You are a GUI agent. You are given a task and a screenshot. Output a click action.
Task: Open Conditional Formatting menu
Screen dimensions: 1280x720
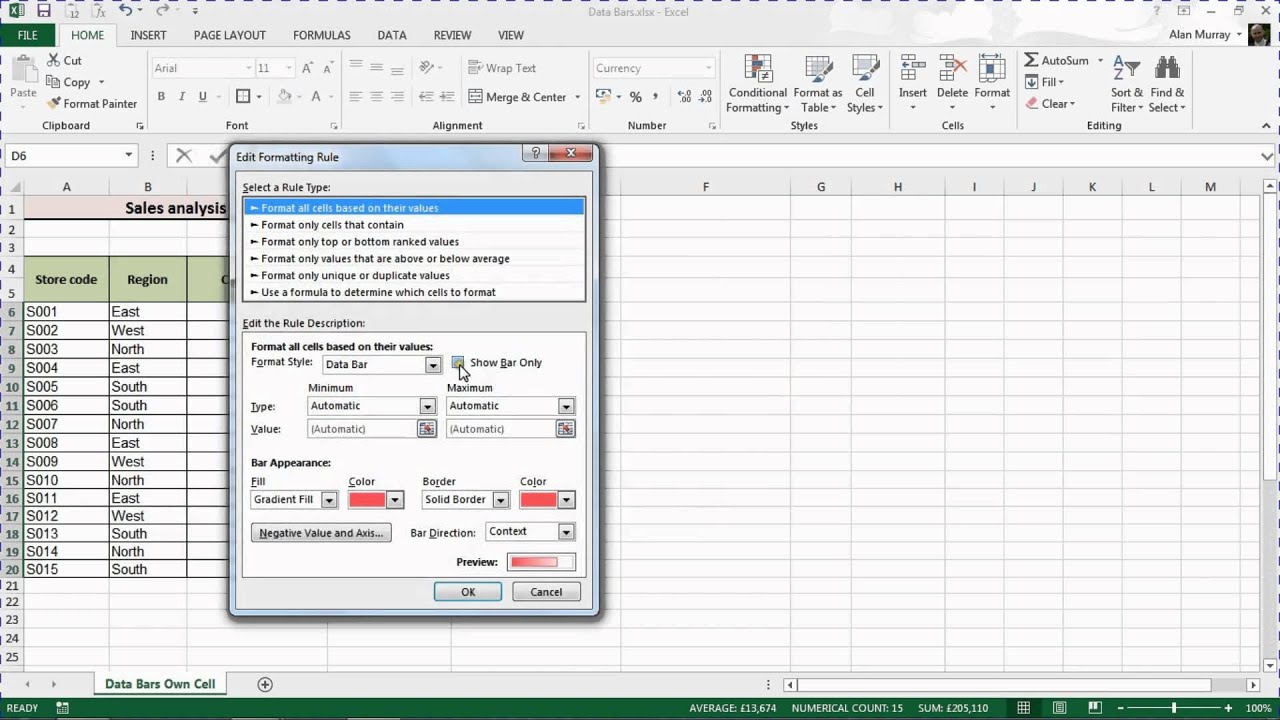tap(757, 84)
